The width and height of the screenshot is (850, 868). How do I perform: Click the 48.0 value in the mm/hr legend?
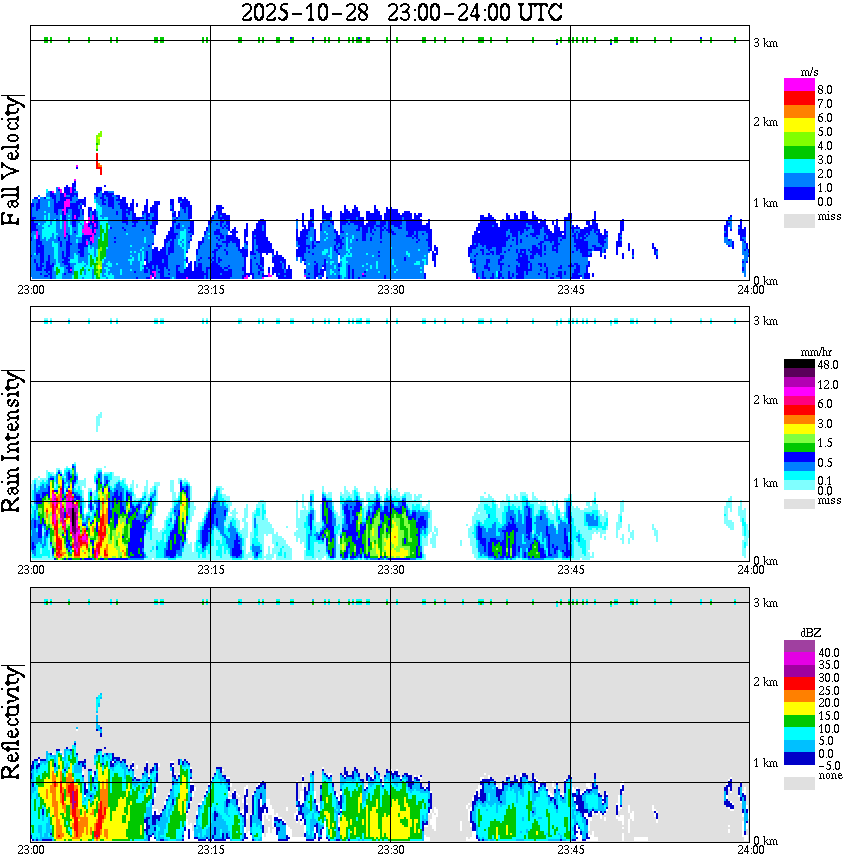pyautogui.click(x=828, y=365)
